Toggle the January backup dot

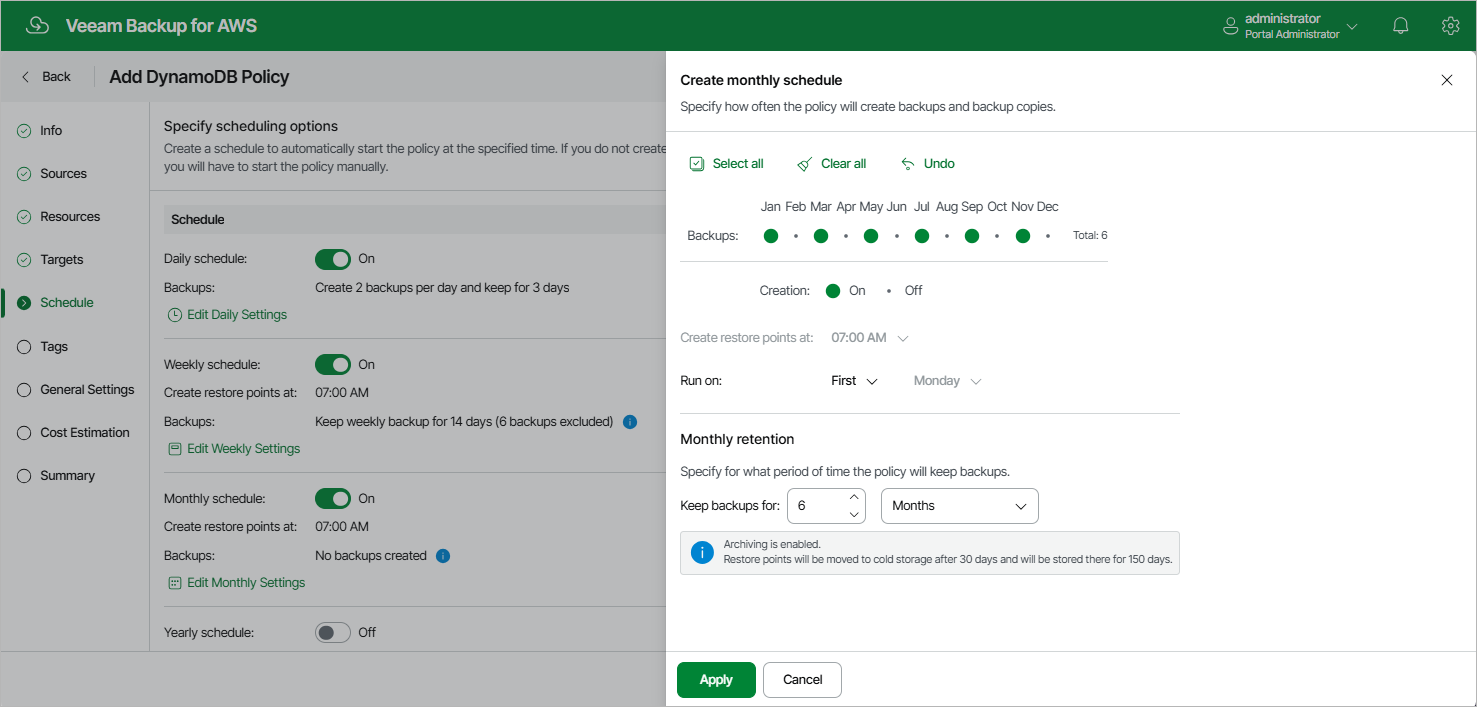(x=771, y=236)
